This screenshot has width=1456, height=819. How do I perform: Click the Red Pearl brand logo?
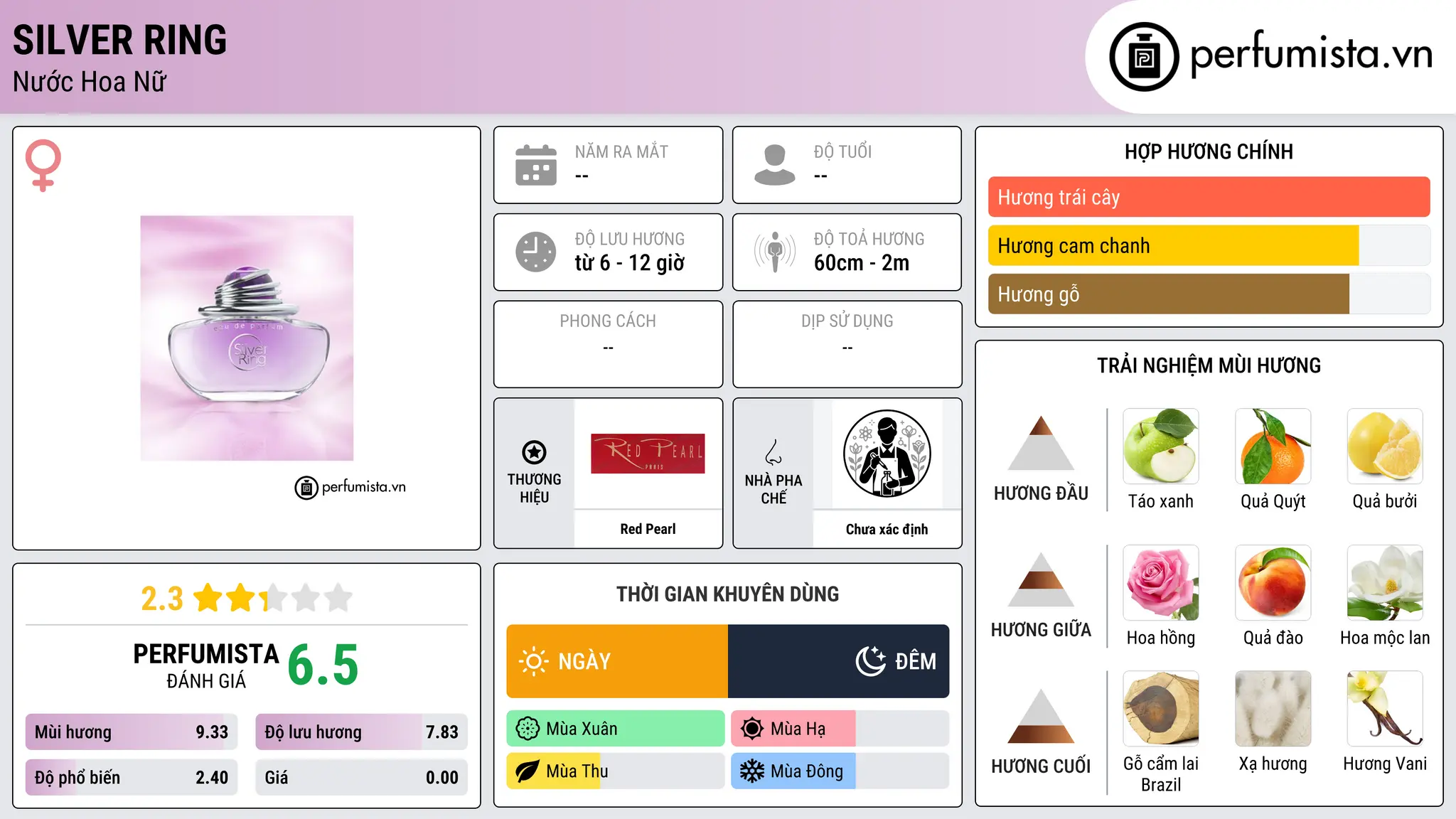pos(648,454)
